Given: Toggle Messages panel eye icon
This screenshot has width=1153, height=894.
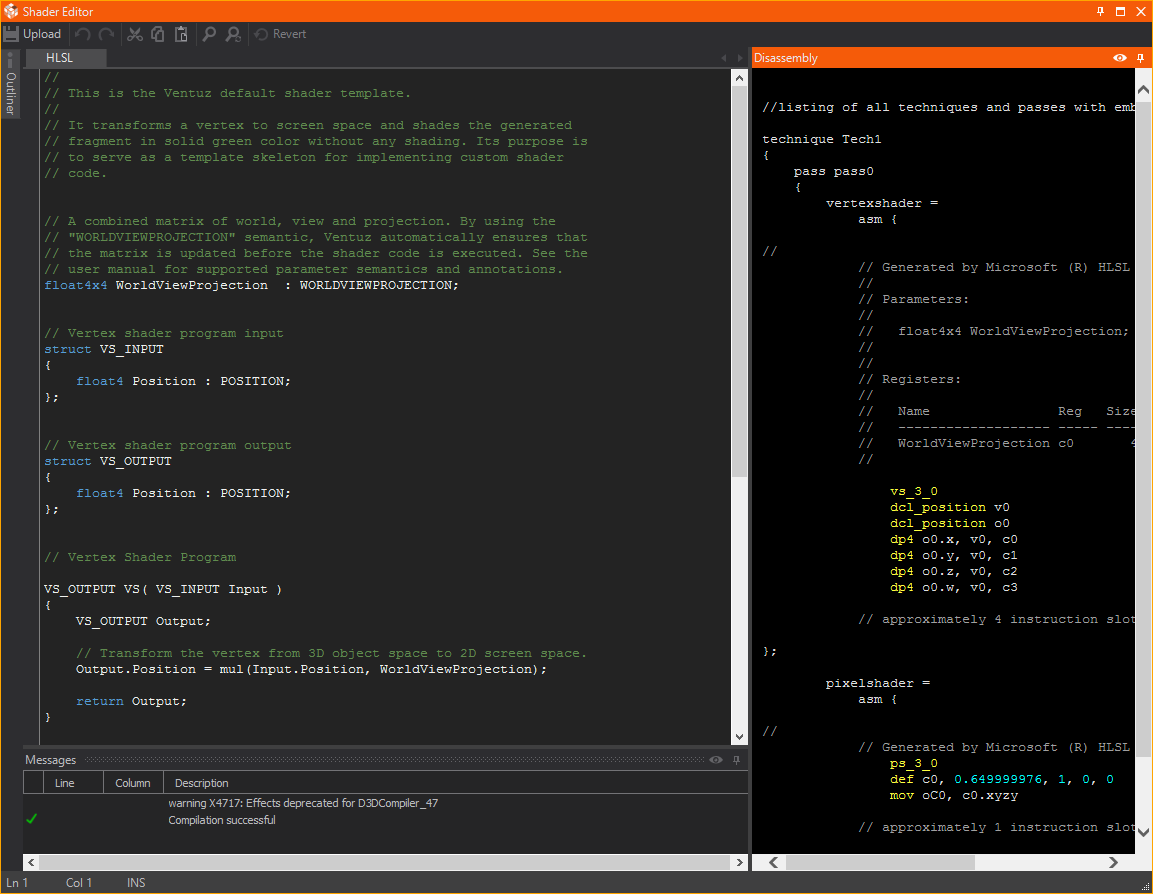Looking at the screenshot, I should tap(716, 760).
